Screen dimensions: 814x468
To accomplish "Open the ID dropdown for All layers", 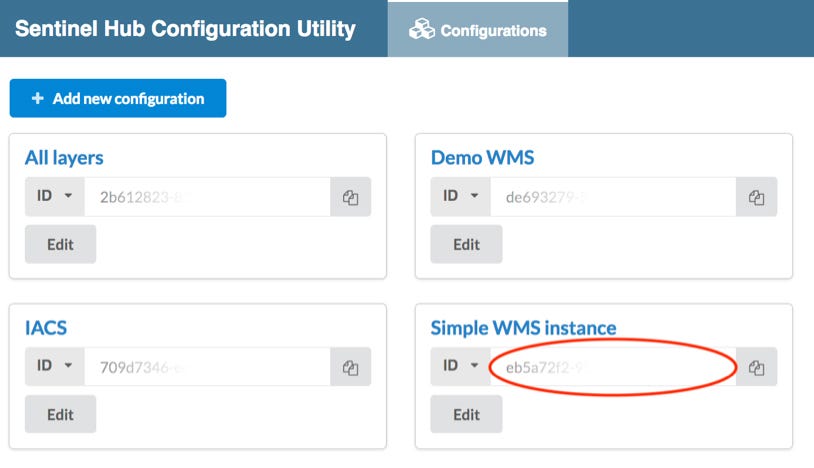I will 55,197.
